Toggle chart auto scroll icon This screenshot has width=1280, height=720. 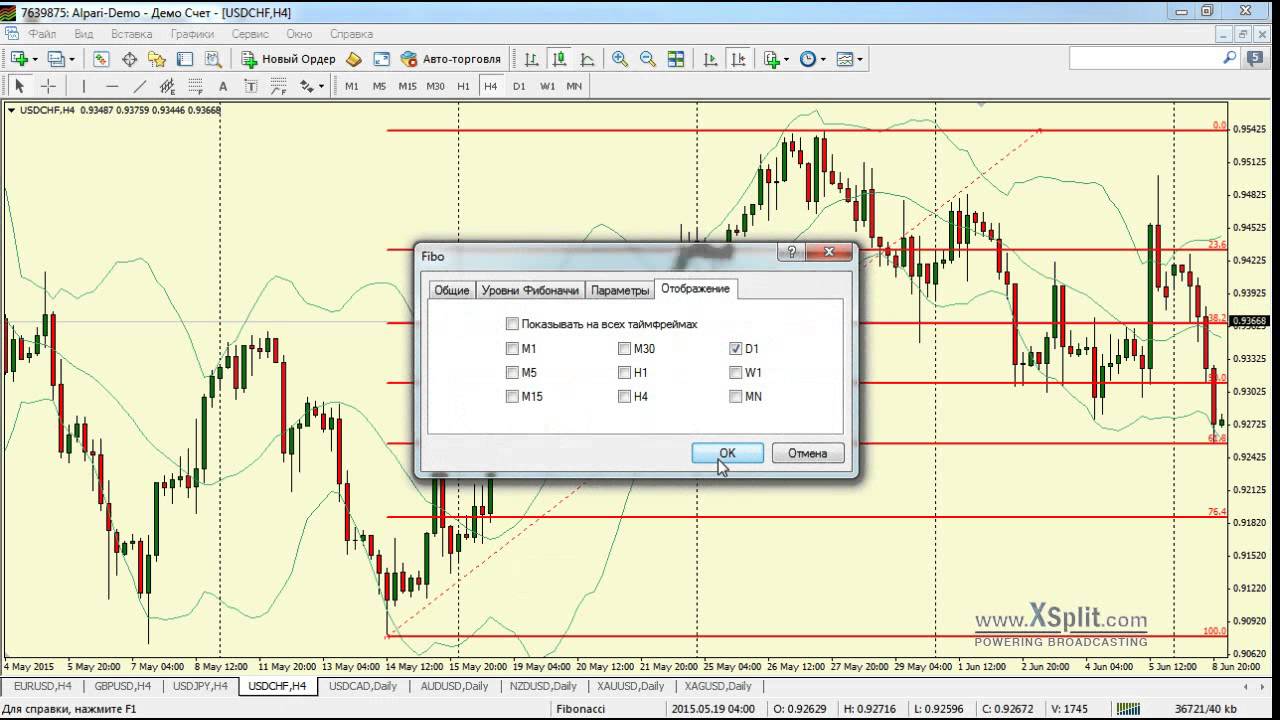[x=711, y=59]
